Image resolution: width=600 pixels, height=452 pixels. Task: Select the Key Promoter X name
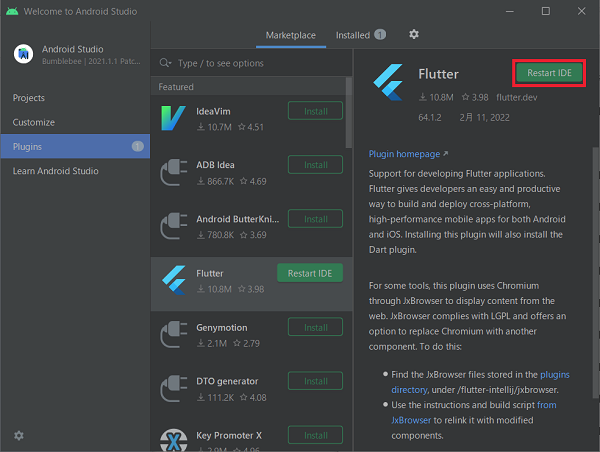point(229,436)
